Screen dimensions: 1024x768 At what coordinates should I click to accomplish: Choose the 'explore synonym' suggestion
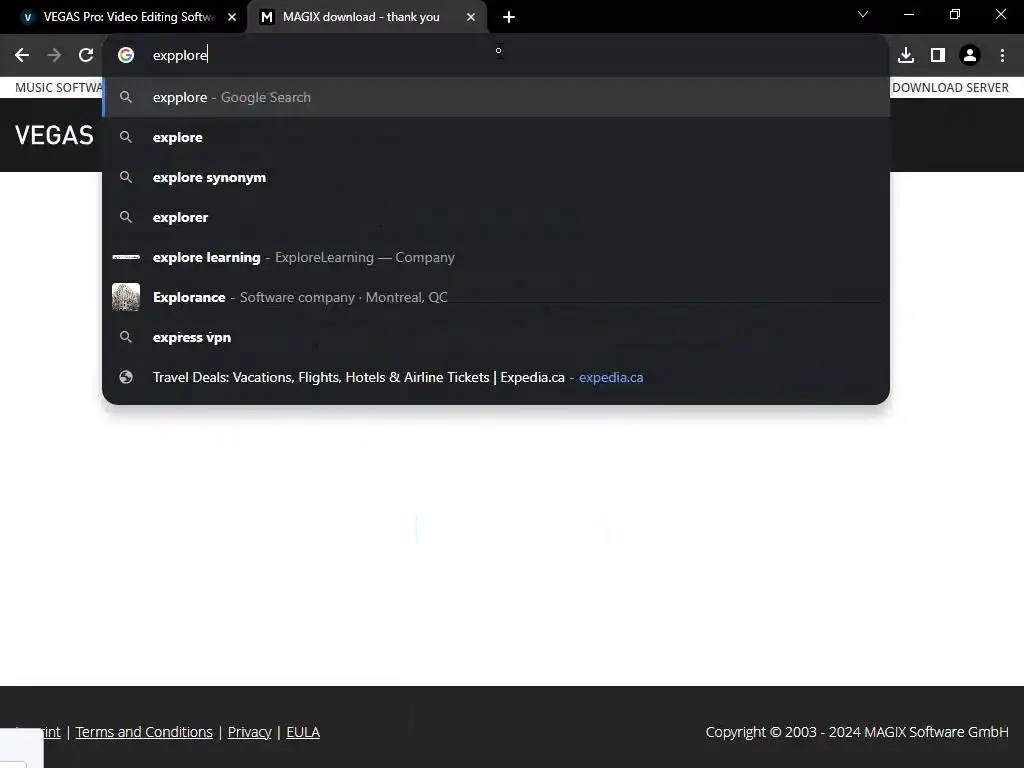pos(496,177)
